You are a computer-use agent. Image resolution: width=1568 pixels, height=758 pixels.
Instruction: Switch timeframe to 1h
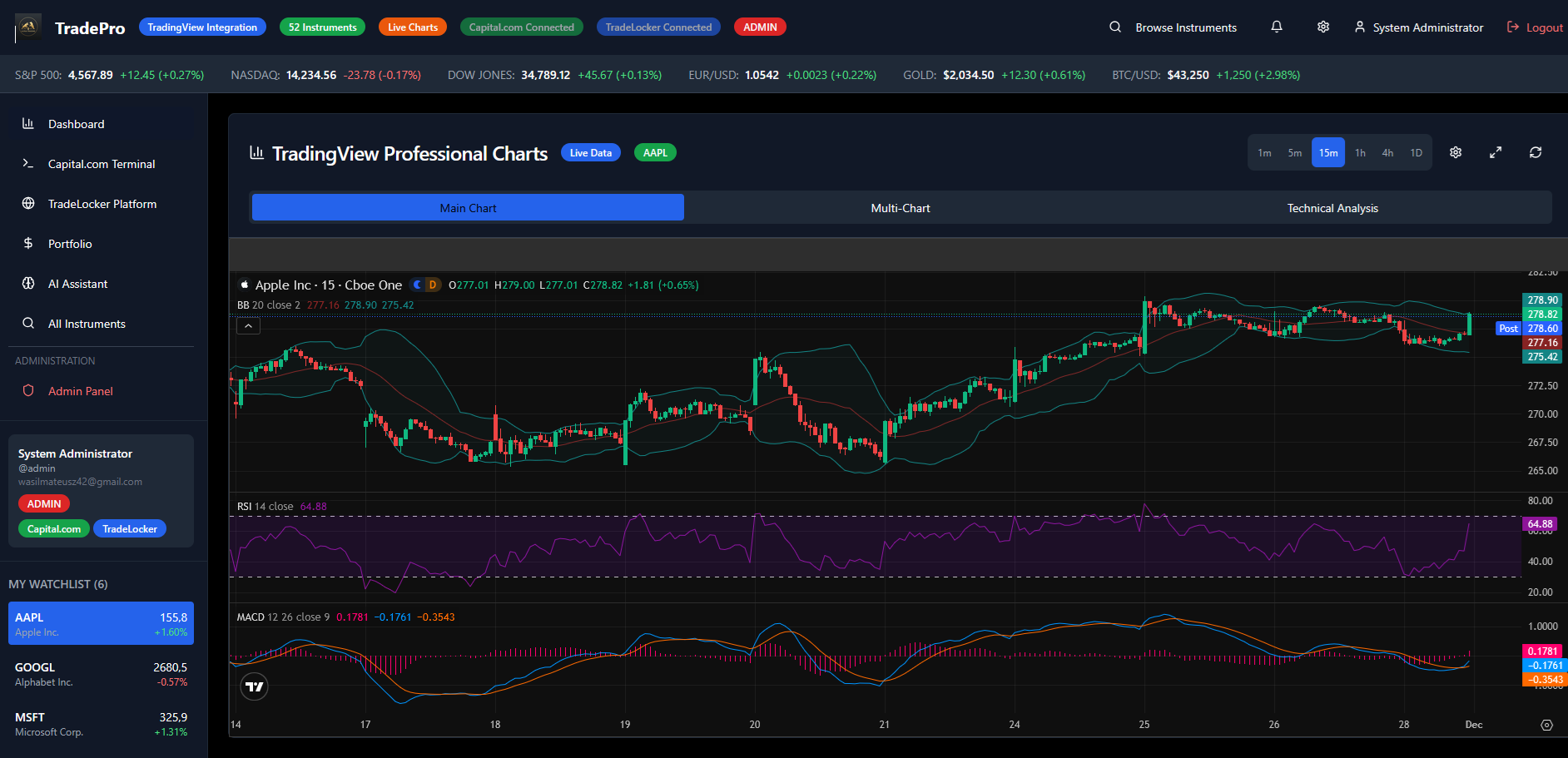tap(1360, 153)
